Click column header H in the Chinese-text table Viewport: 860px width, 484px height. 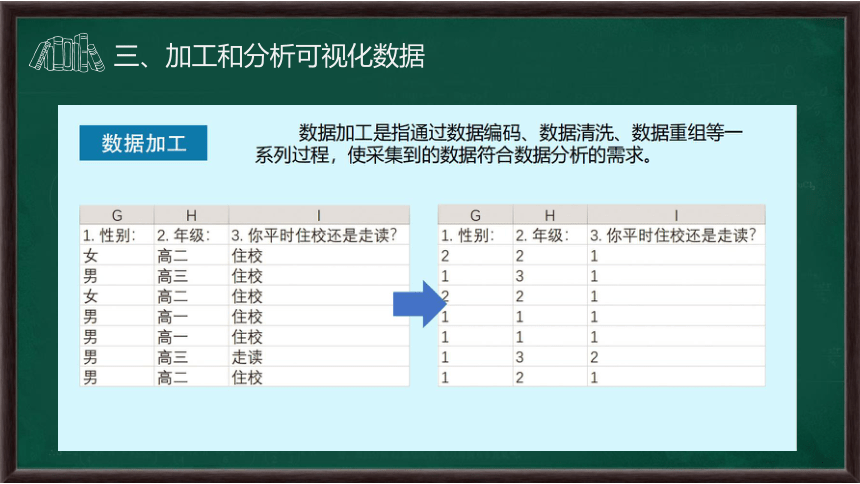pyautogui.click(x=191, y=215)
